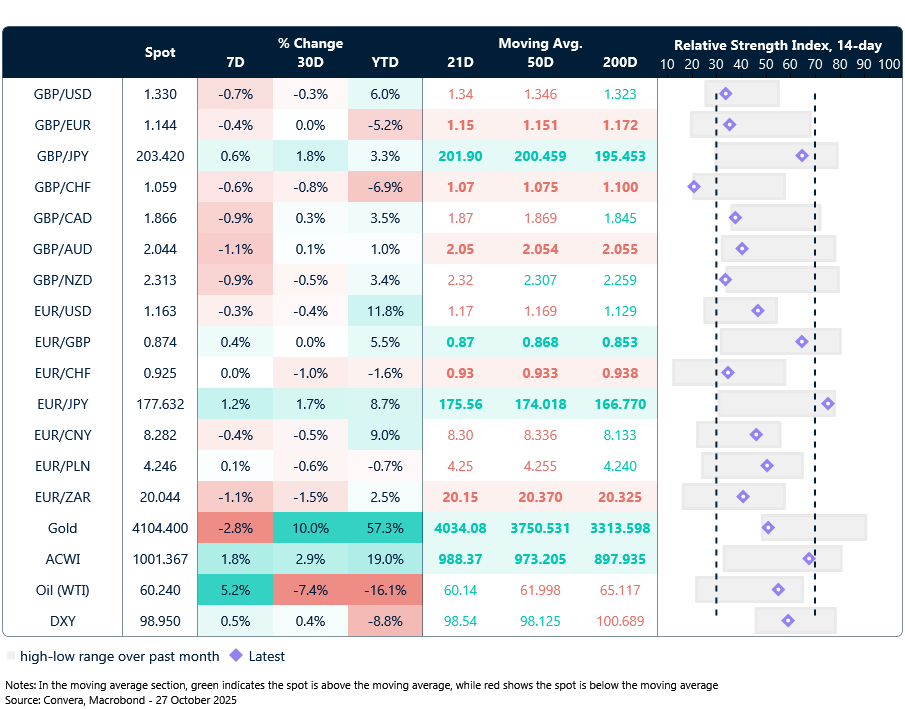The width and height of the screenshot is (905, 709).
Task: Click Oil (WTI) green 5.2% 7D cell
Action: (x=236, y=590)
